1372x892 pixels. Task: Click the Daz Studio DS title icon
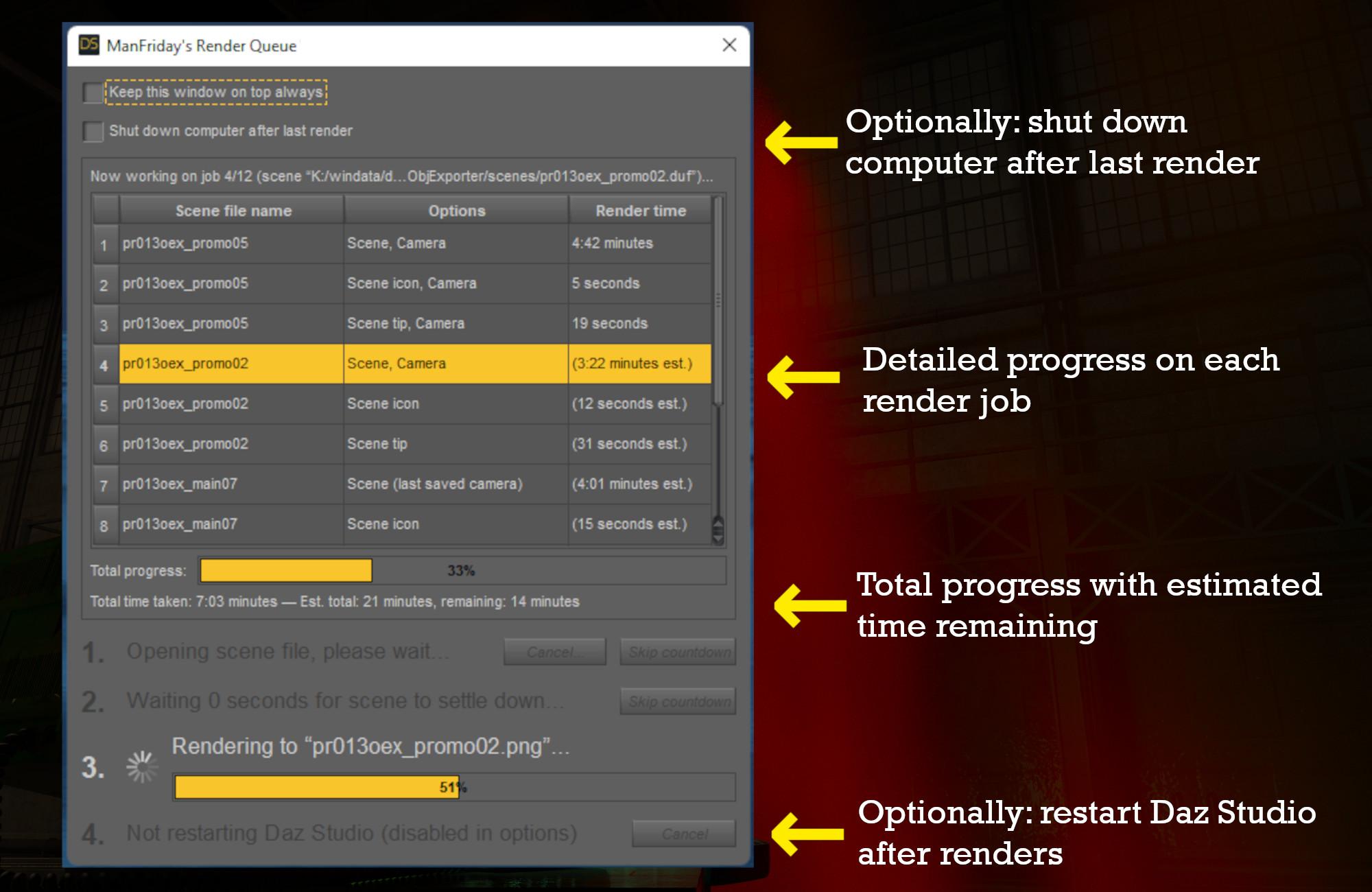pos(89,45)
